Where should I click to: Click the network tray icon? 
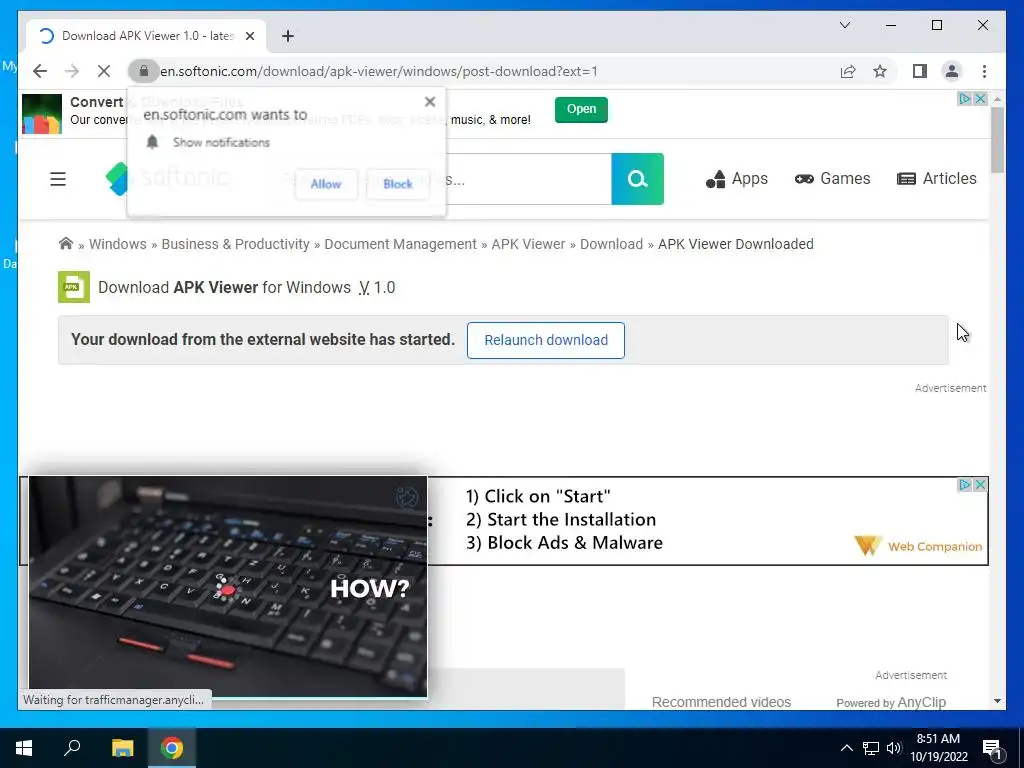[x=871, y=748]
